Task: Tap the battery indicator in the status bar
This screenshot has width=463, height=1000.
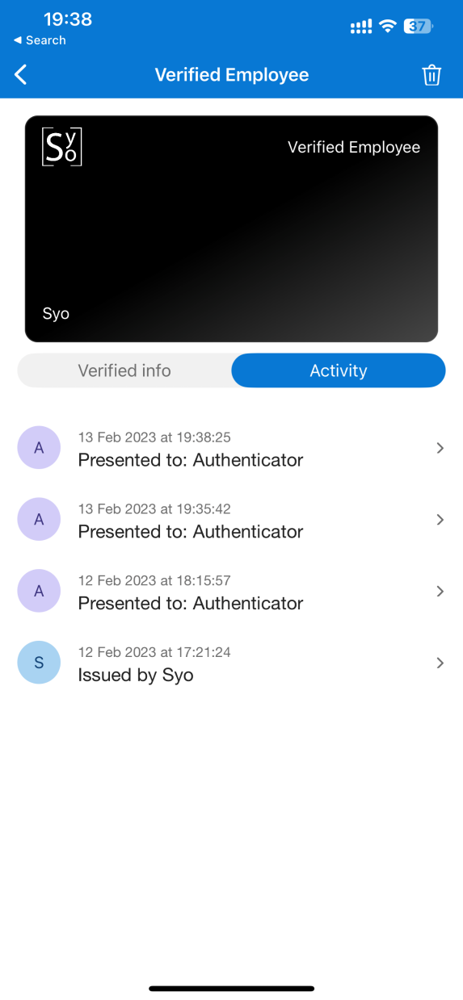Action: pyautogui.click(x=419, y=26)
